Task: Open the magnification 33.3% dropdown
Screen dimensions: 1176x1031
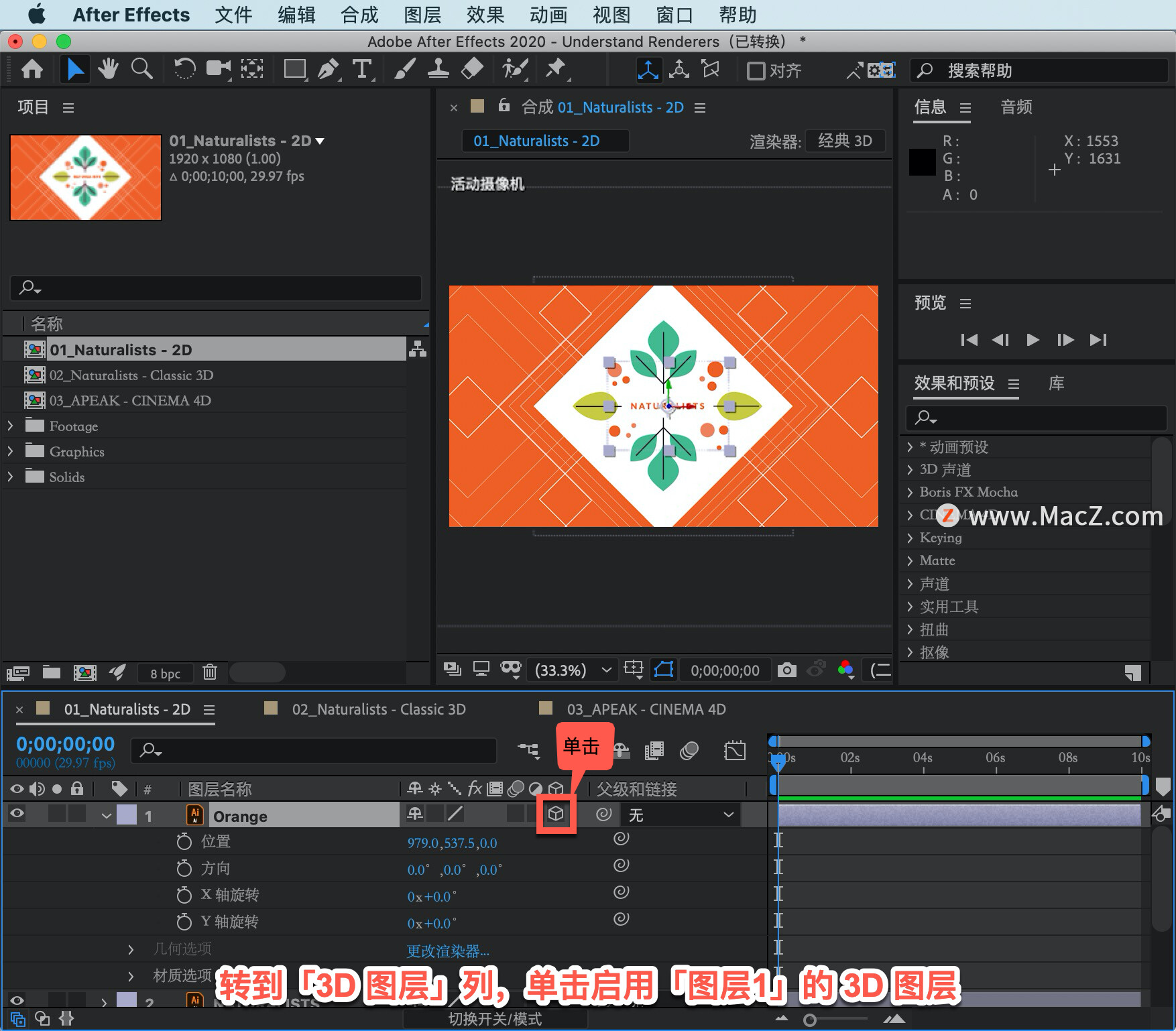Action: 572,670
